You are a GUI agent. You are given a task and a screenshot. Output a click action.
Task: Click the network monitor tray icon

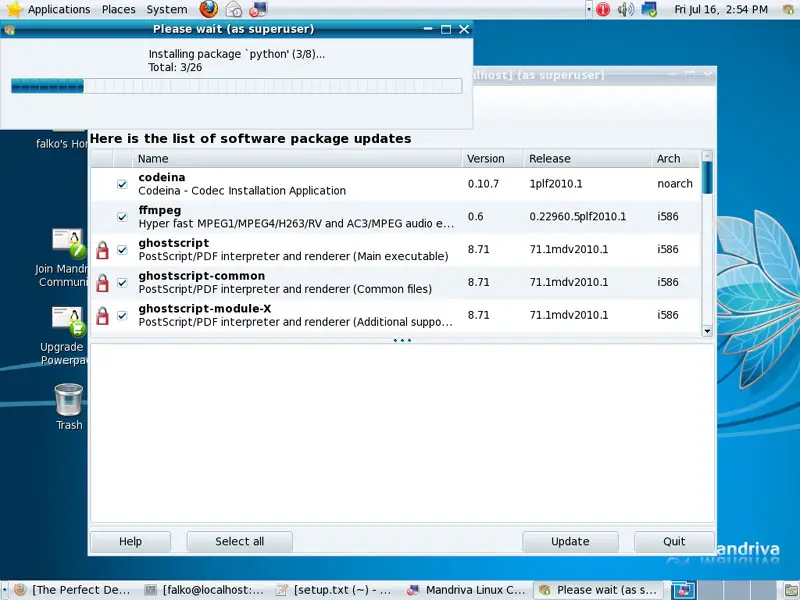pos(649,9)
